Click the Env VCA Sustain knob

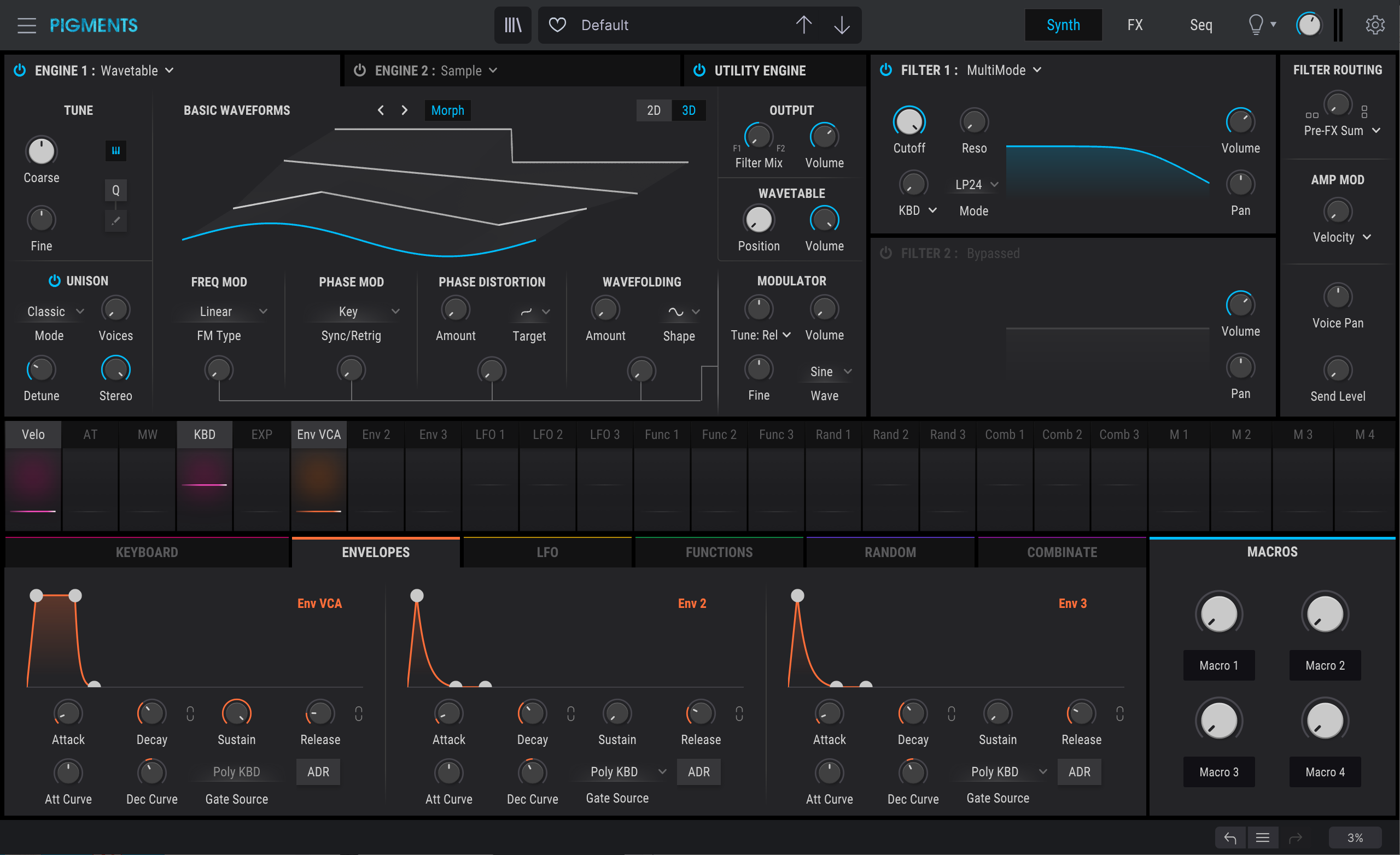tap(236, 713)
